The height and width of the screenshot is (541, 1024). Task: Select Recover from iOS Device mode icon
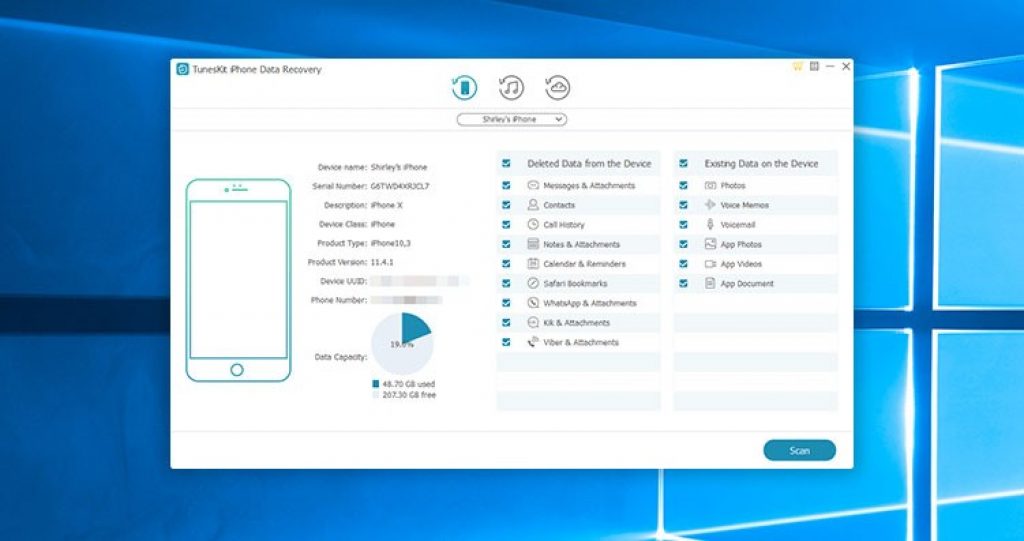click(464, 88)
